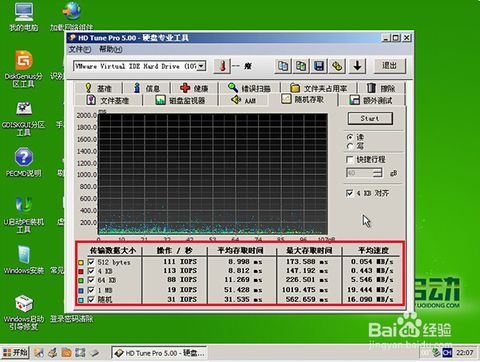Click the 开始 start menu button
The image size is (480, 362).
(15, 353)
